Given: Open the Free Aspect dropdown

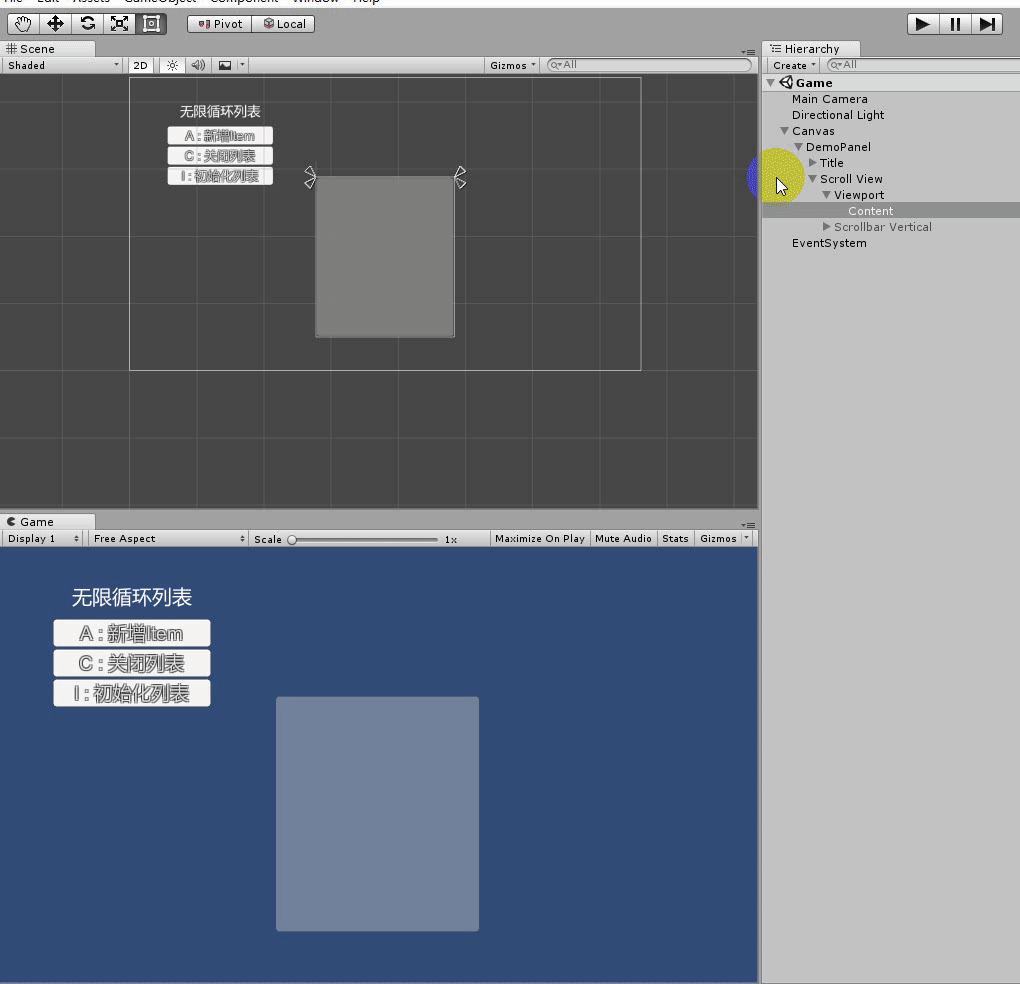Looking at the screenshot, I should coord(168,539).
